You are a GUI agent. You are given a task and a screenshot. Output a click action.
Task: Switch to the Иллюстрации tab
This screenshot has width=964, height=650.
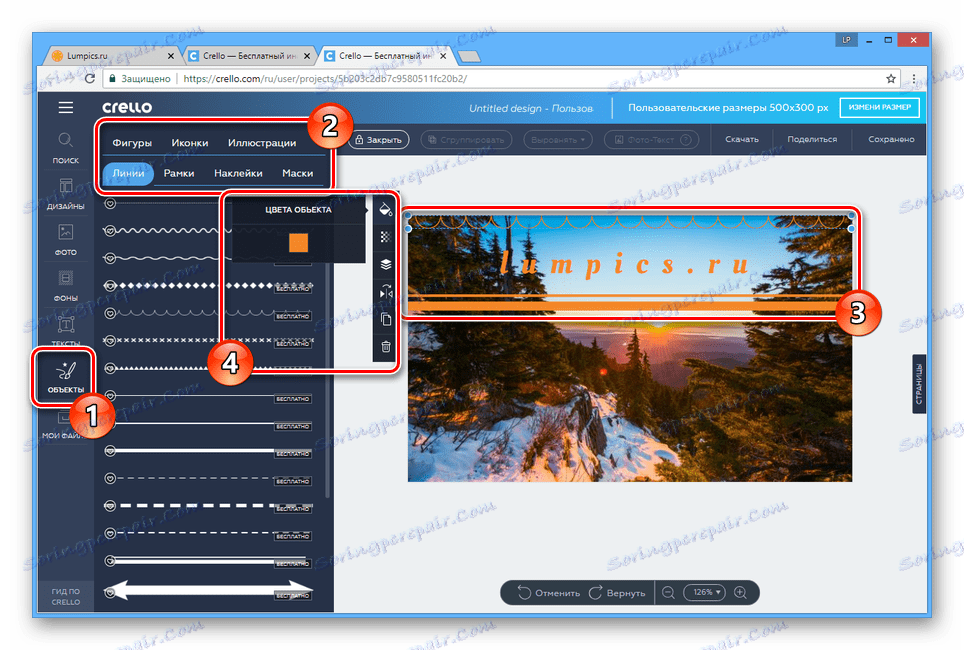(x=262, y=143)
